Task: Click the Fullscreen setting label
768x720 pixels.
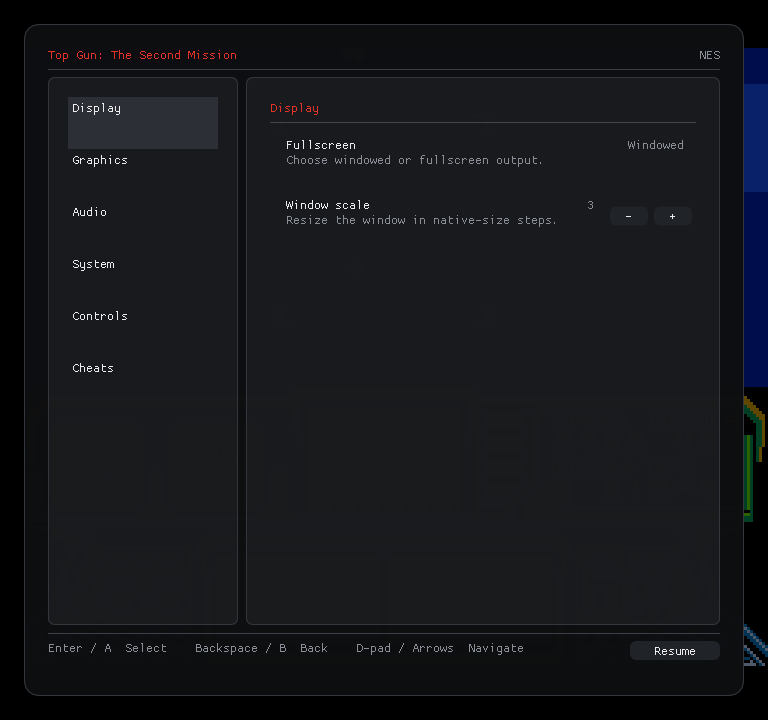Action: [321, 145]
